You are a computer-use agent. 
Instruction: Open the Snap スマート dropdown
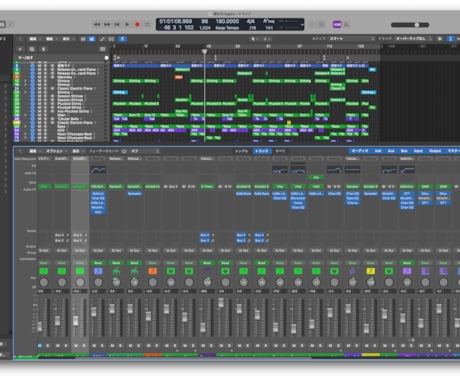[352, 39]
